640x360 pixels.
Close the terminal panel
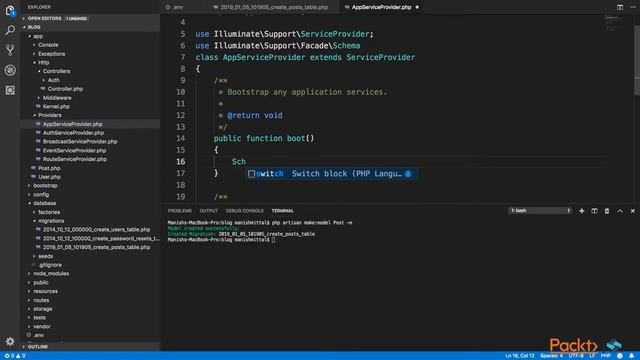633,211
